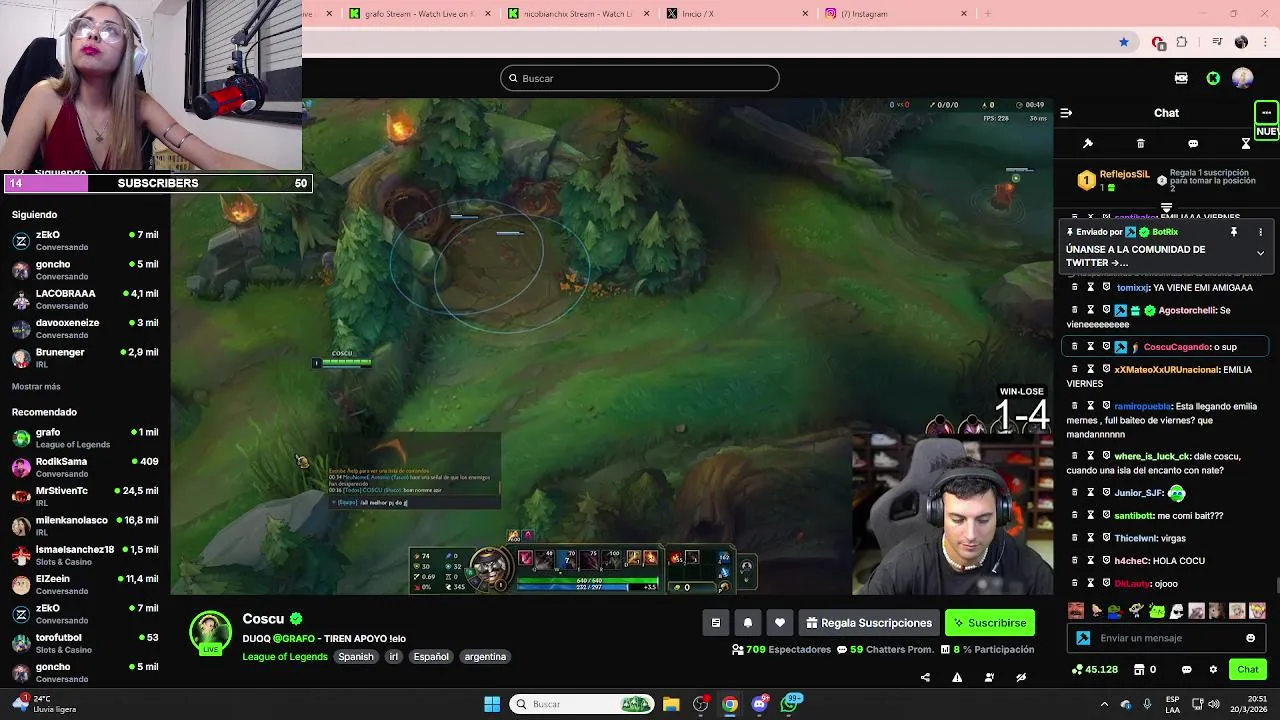Open File Explorer from the taskbar
The height and width of the screenshot is (720, 1280).
pos(671,704)
